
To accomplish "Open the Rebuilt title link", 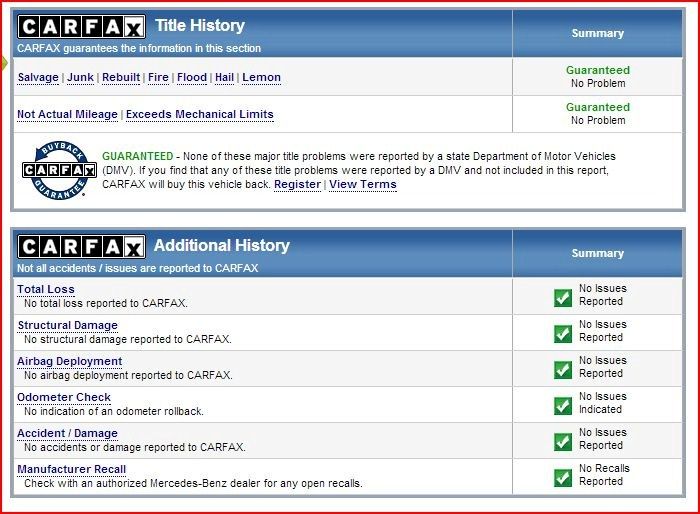I will coord(121,77).
